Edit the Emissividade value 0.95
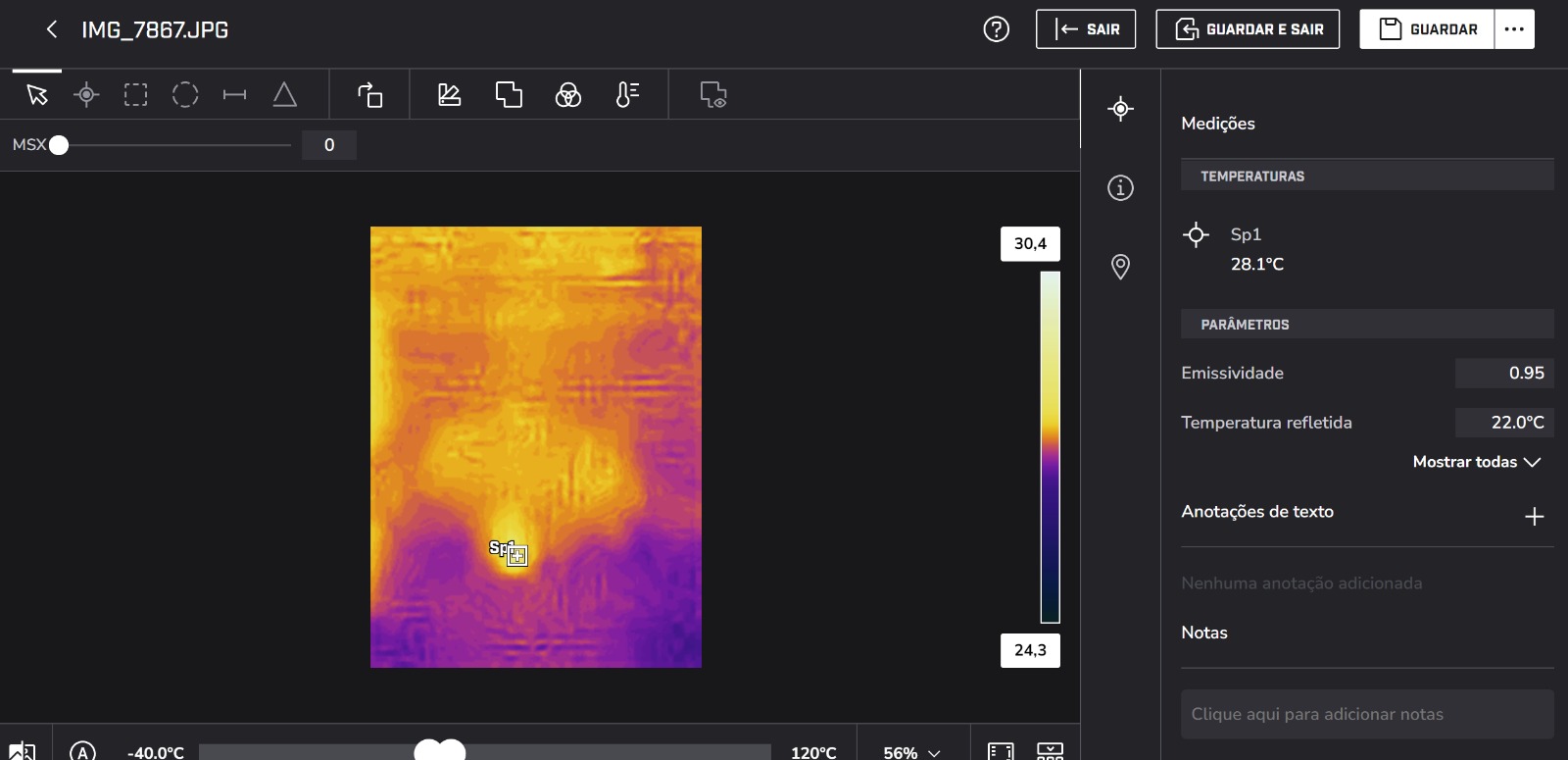Viewport: 1568px width, 760px height. pyautogui.click(x=1504, y=373)
